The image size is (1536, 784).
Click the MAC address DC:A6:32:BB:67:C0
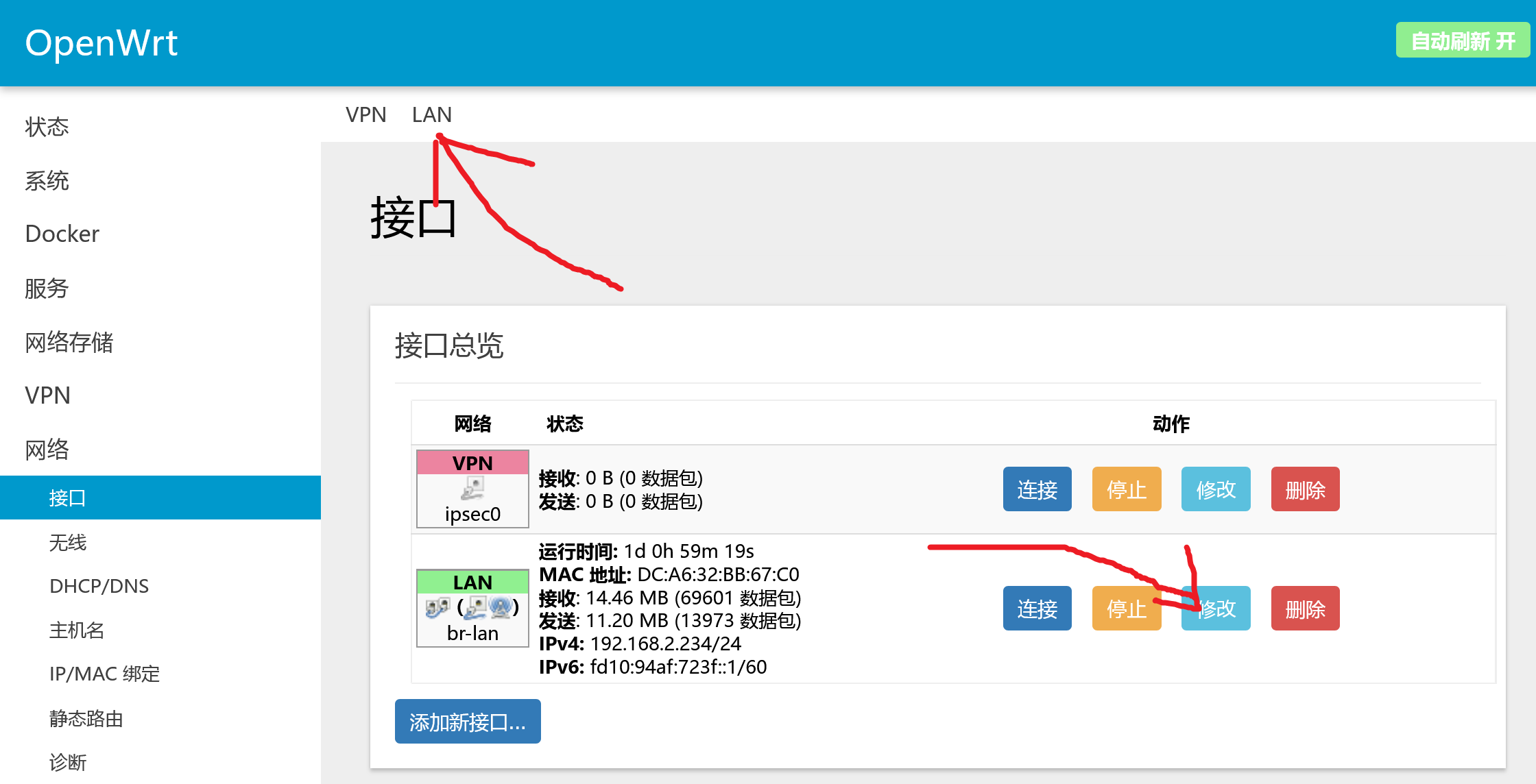click(718, 574)
